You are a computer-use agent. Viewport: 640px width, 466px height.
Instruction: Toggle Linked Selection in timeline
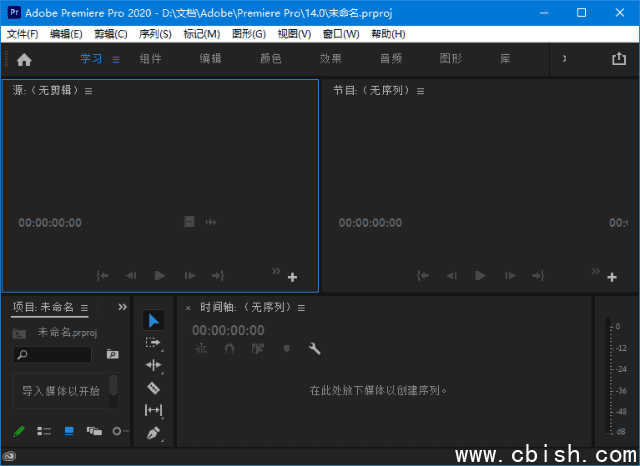point(258,348)
